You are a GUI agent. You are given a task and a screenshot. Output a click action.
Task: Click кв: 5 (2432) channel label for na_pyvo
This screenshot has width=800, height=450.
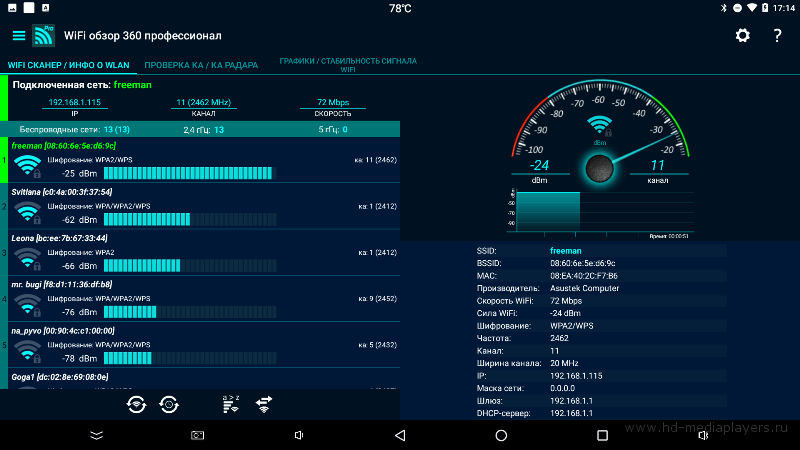[378, 345]
